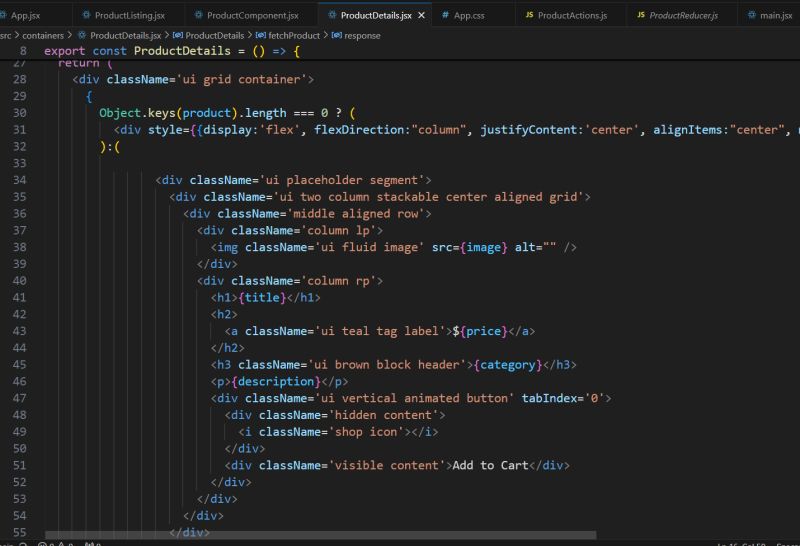
Task: Switch to the App.jsx tab
Action: click(25, 15)
